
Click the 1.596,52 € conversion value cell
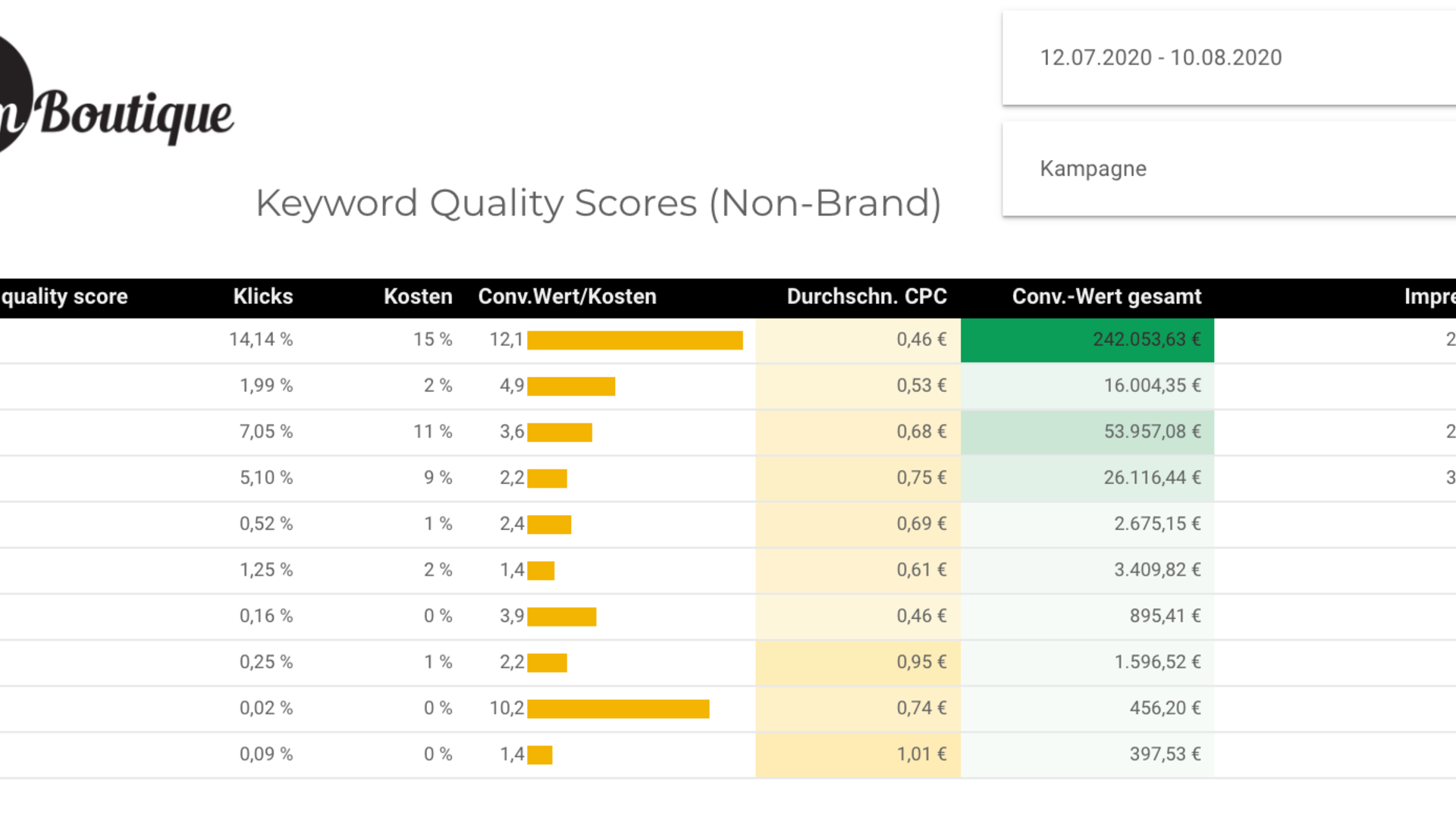tap(1087, 662)
